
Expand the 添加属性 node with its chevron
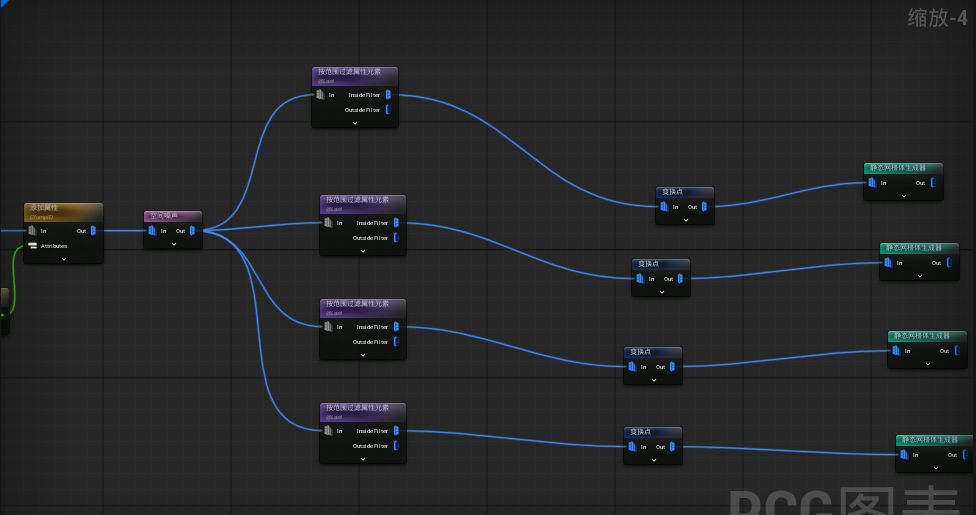pos(63,258)
